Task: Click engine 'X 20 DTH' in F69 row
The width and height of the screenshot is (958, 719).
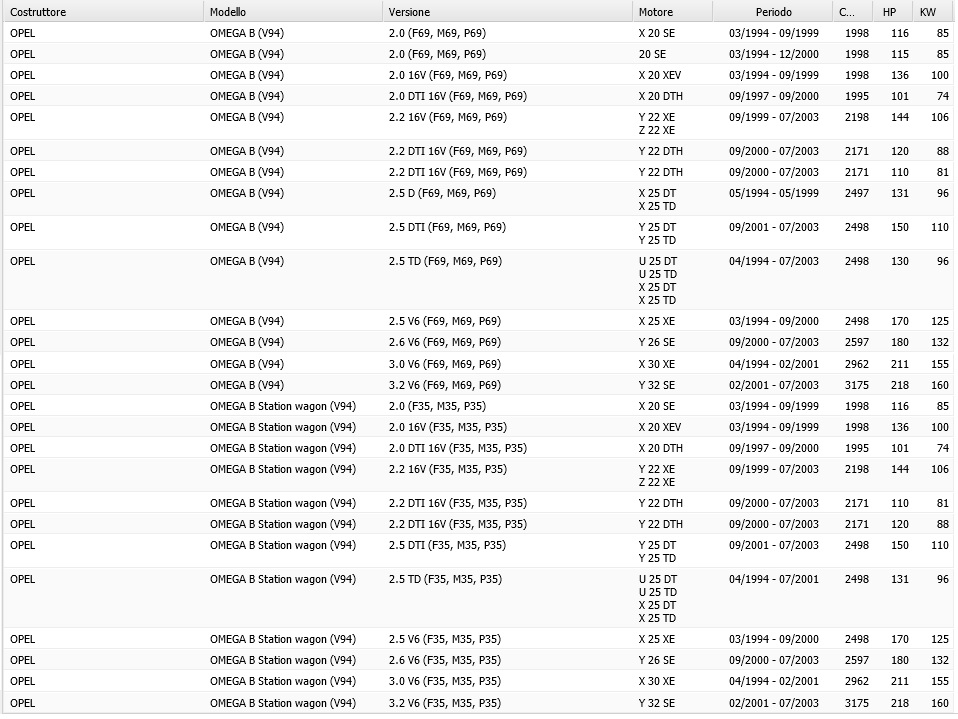Action: [x=660, y=96]
